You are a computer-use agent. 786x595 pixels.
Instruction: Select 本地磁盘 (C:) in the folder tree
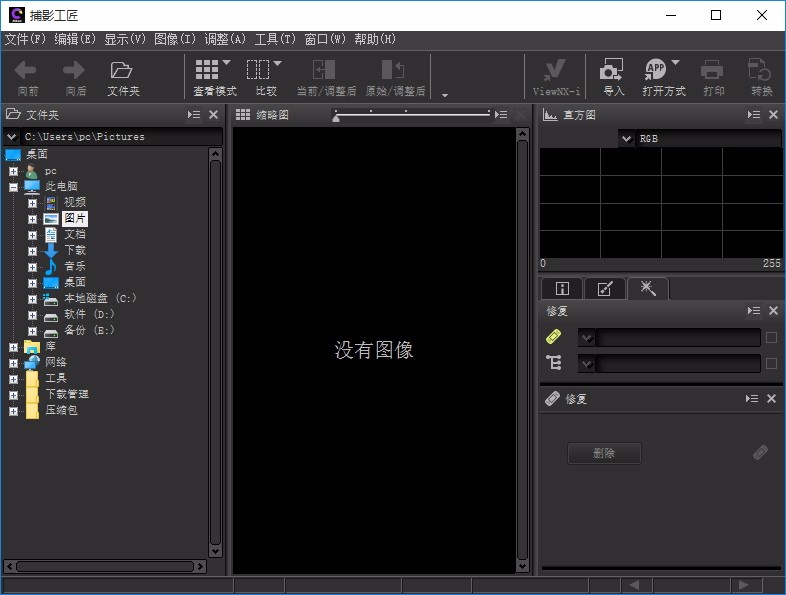(x=100, y=298)
